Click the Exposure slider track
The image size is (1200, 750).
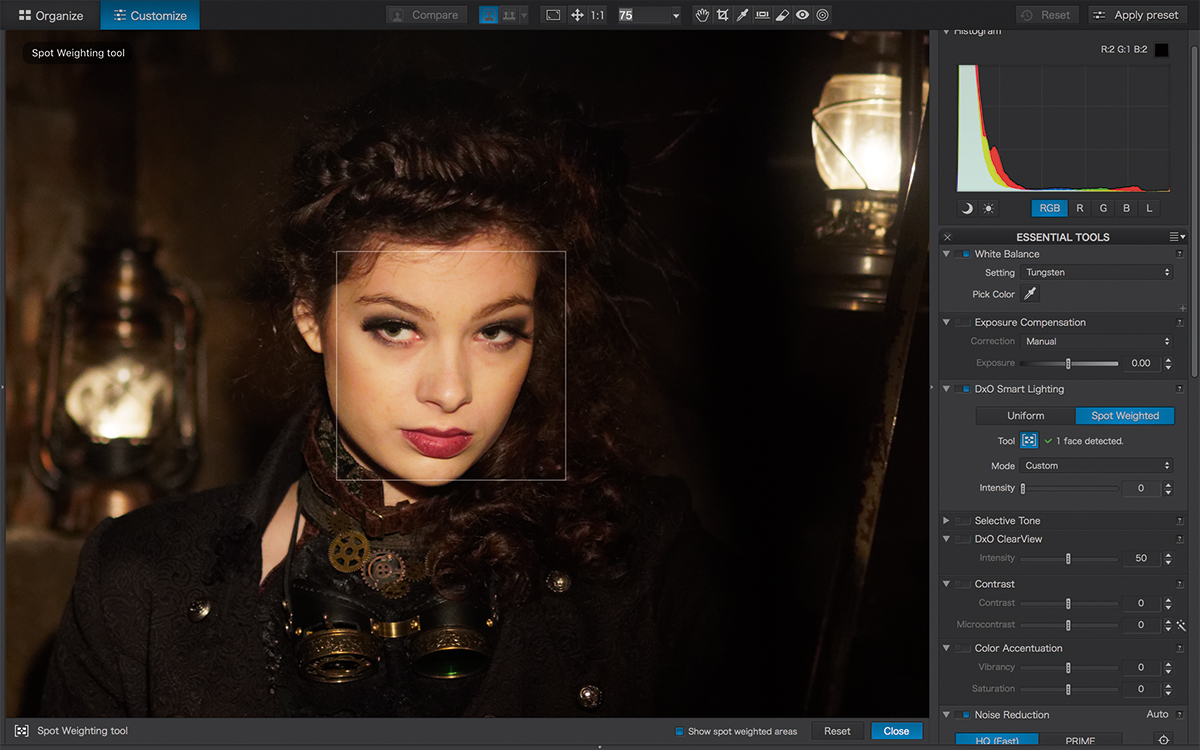pos(1069,363)
